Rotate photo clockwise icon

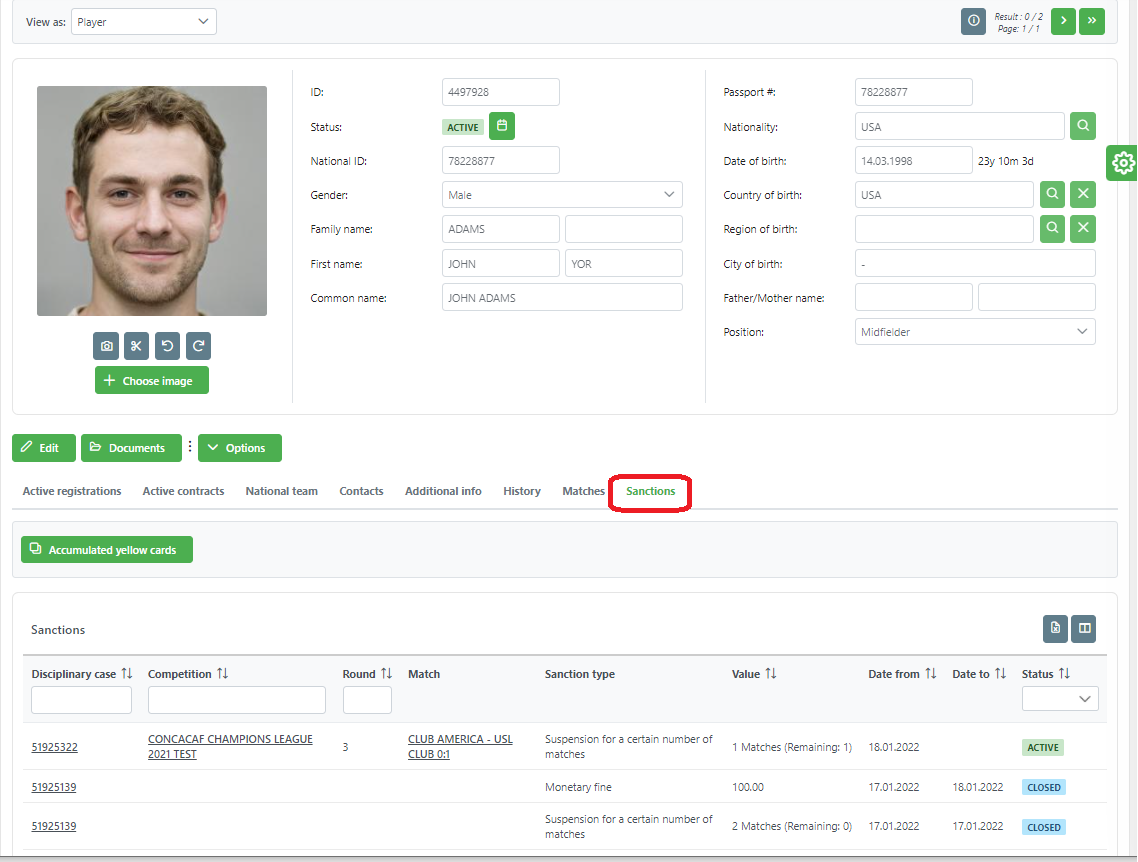(198, 346)
